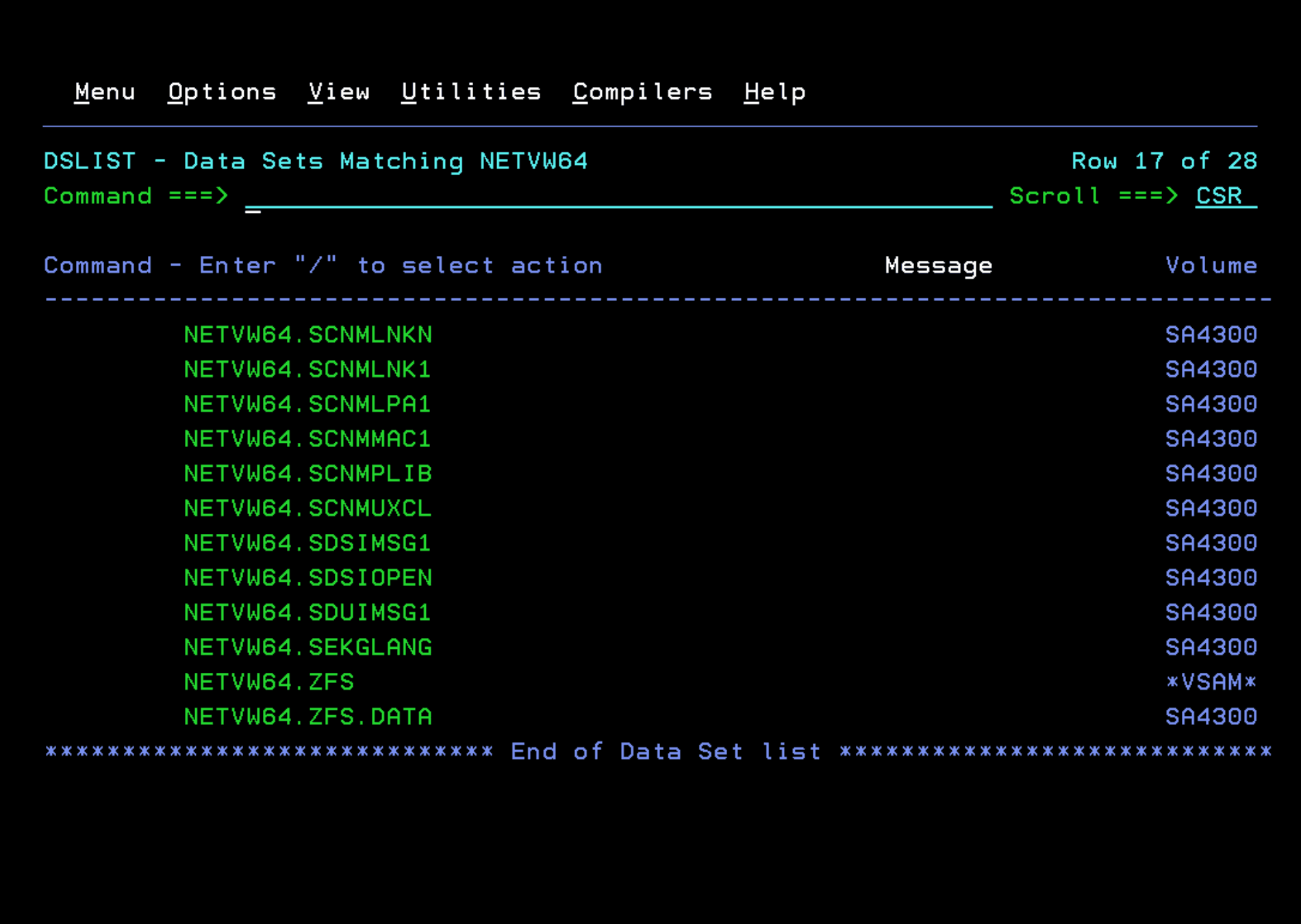Open the View menu

click(x=339, y=92)
